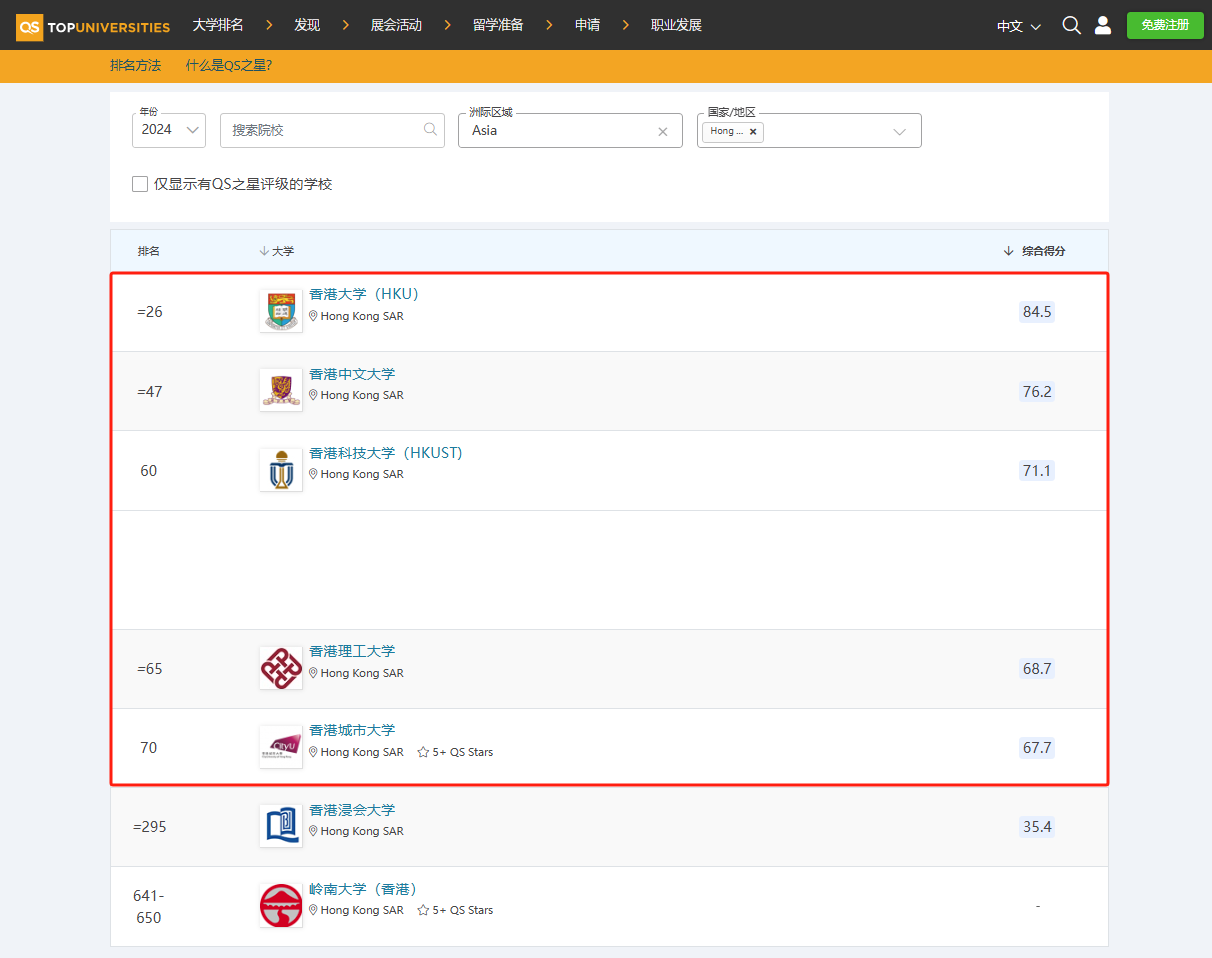Screen dimensions: 1212x958
Task: Click magnifier icon in the school search box
Action: coord(430,129)
